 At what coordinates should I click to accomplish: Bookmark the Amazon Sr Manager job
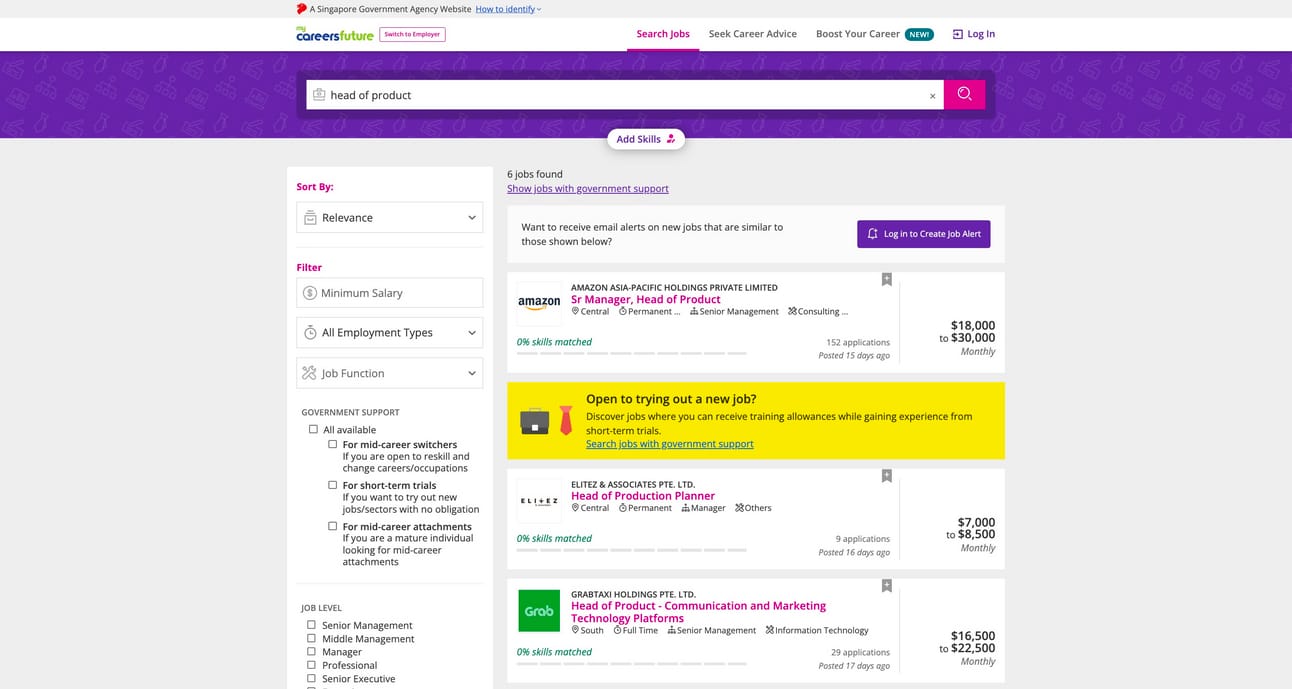(x=886, y=280)
